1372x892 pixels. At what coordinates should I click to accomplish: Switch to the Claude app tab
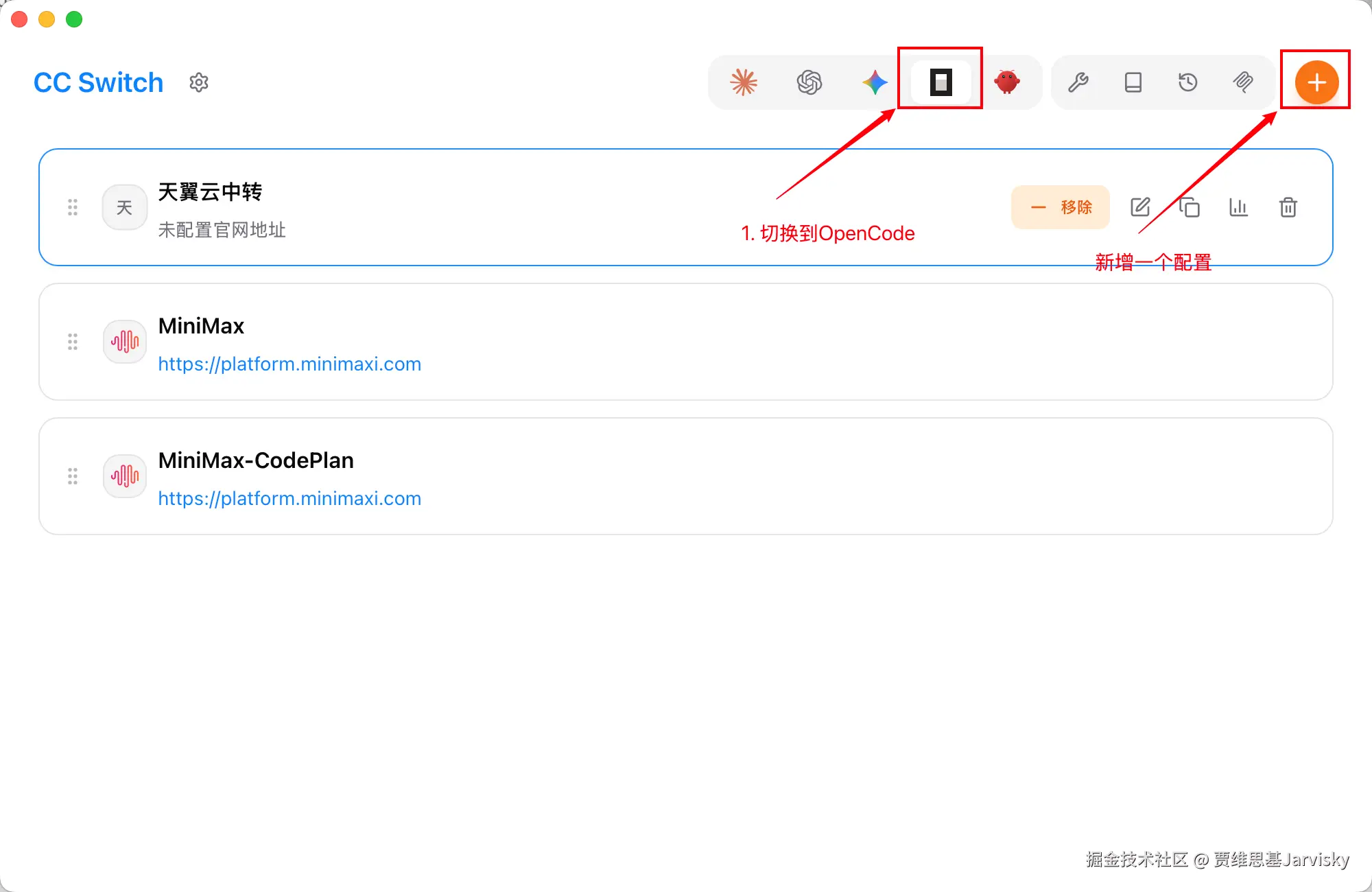(x=743, y=82)
